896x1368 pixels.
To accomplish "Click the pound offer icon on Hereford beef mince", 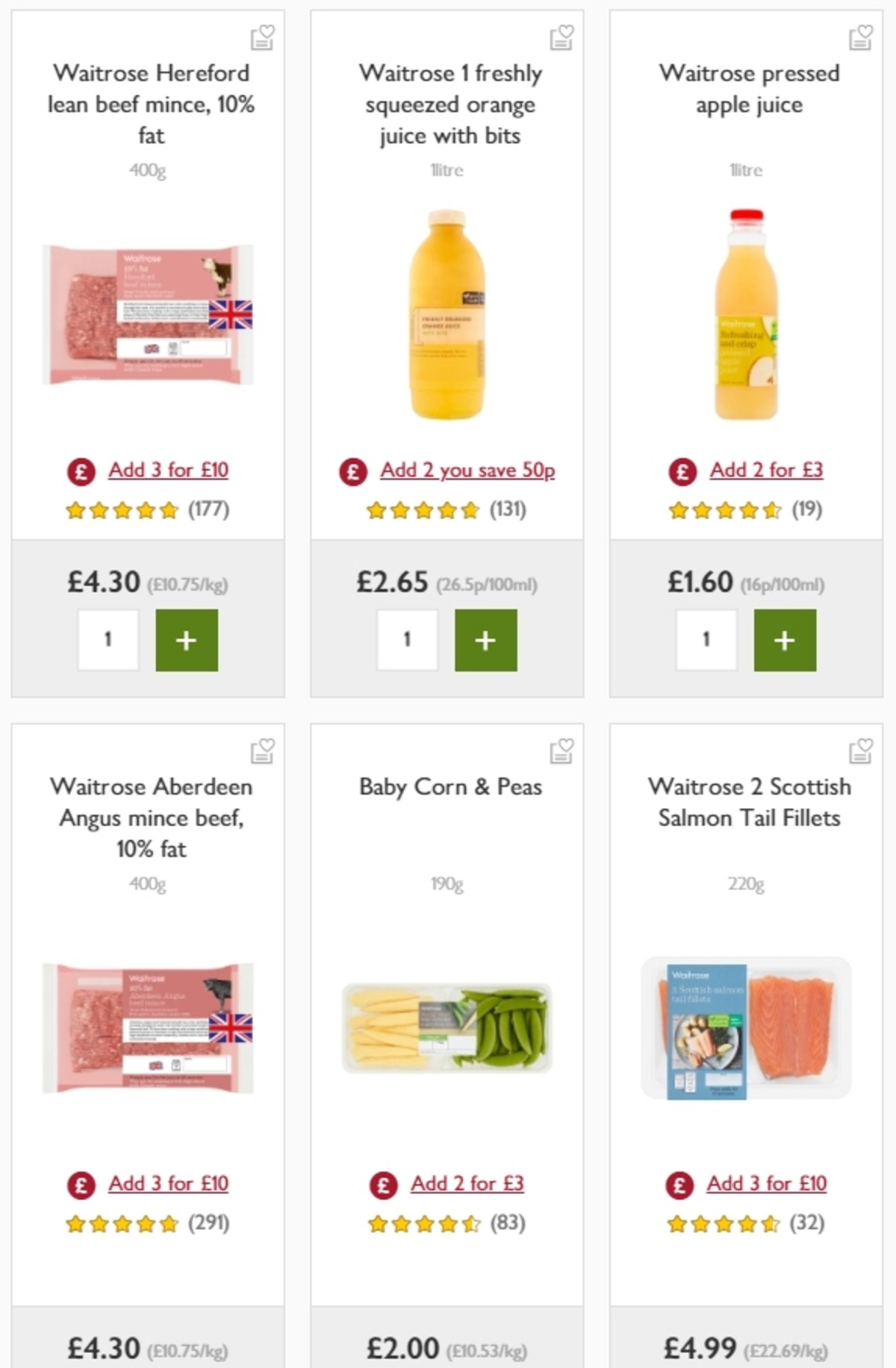I will tap(81, 470).
